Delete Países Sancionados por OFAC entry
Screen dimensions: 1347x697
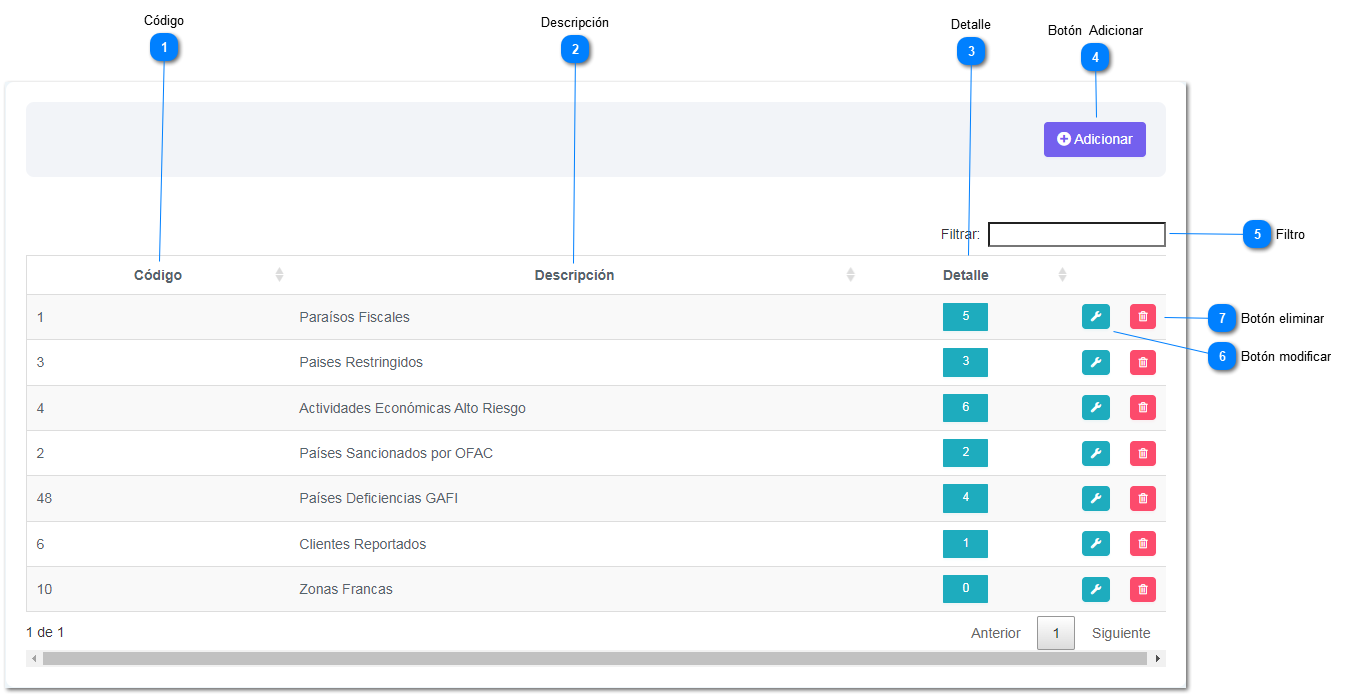pos(1143,453)
